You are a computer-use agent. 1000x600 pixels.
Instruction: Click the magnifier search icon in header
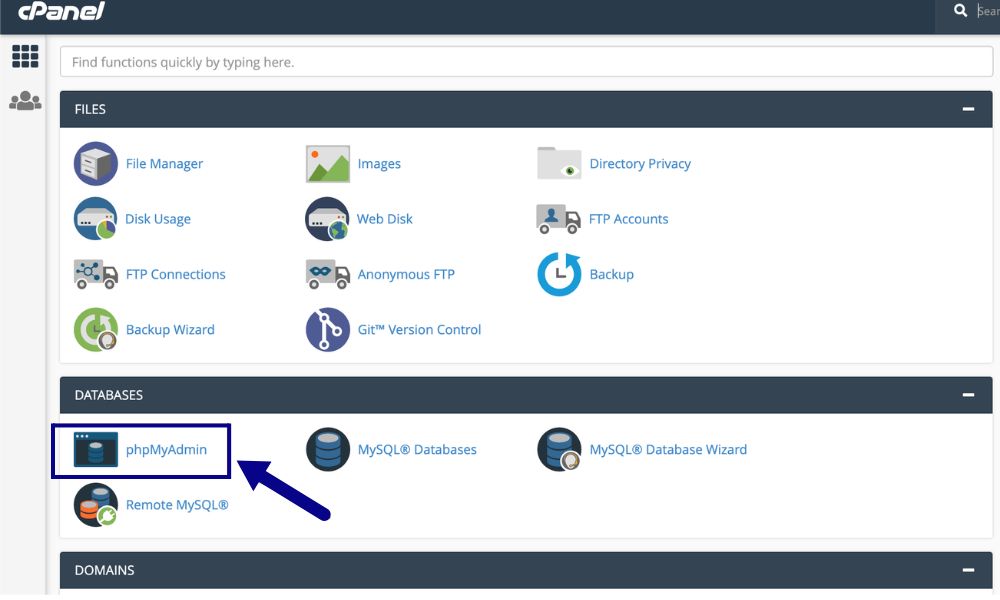(x=960, y=10)
